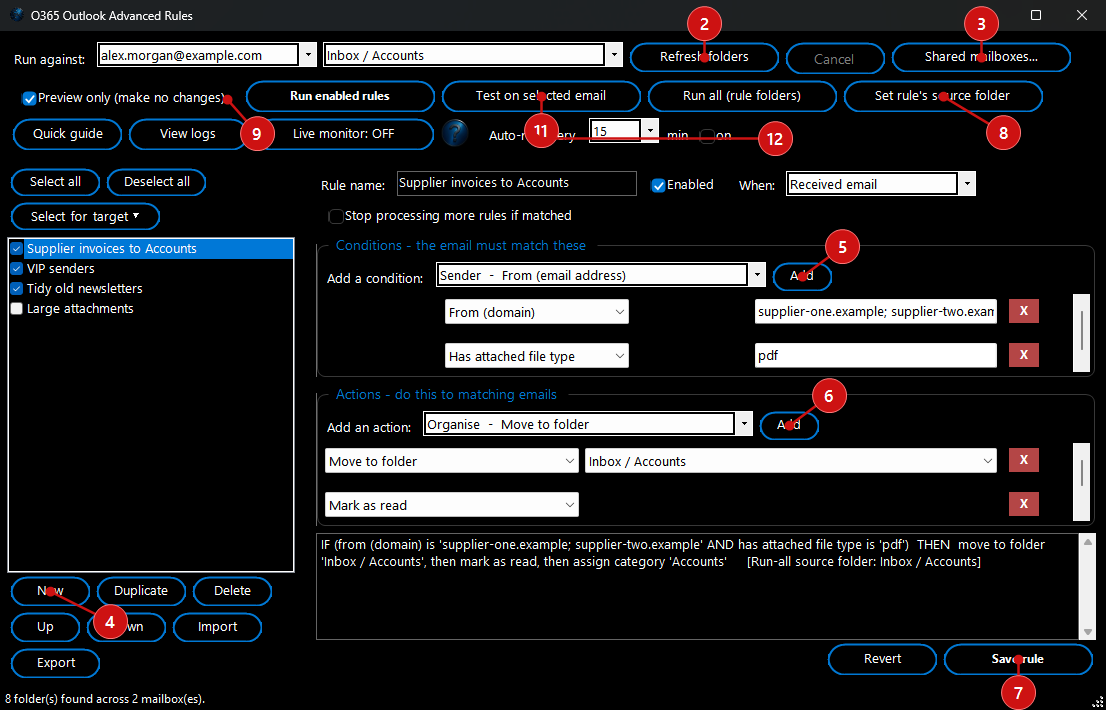Click the IF...THEN rule summary text
The image size is (1106, 710).
point(683,553)
